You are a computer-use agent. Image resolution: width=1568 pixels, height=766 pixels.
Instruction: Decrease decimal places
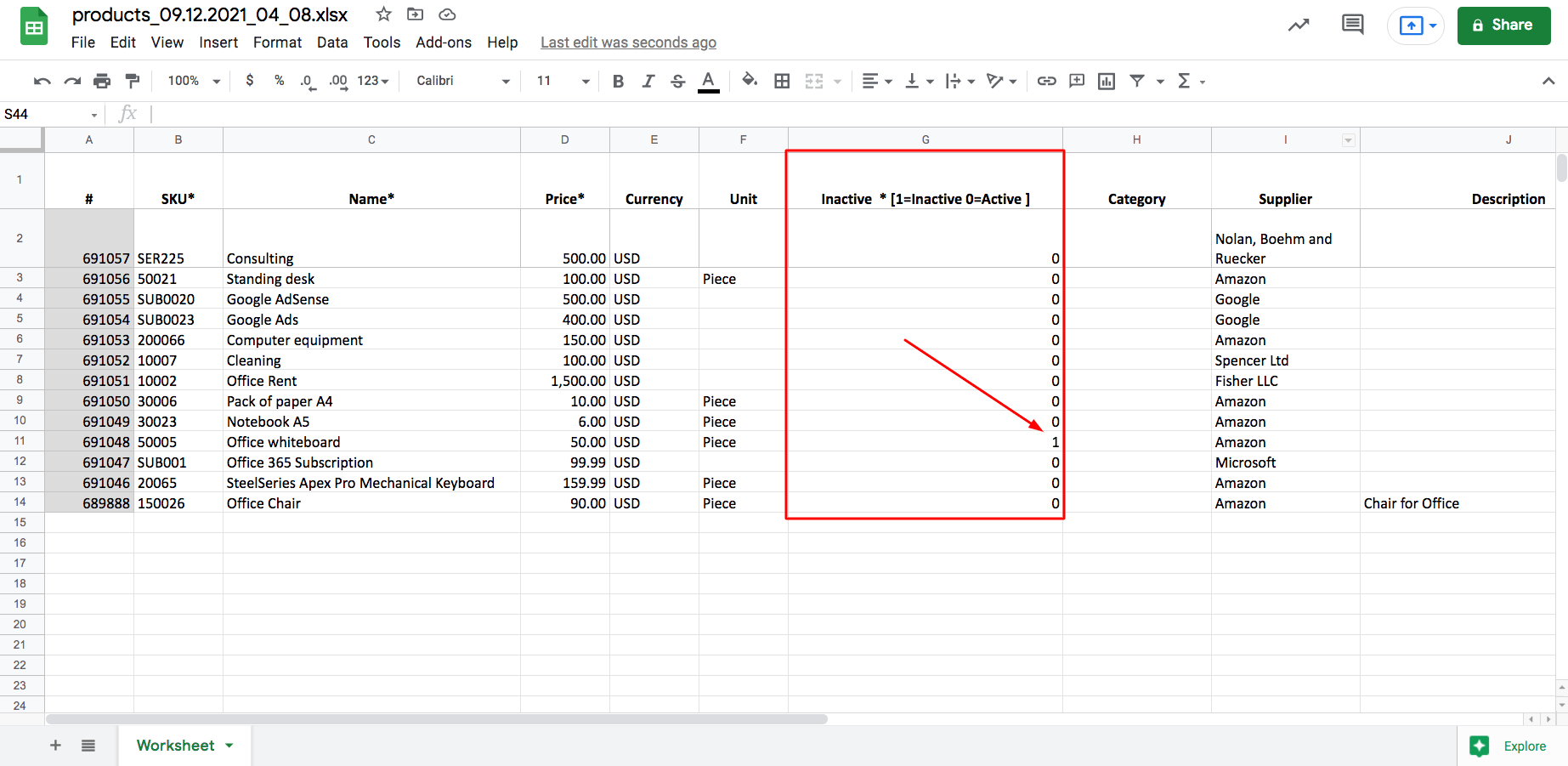[307, 82]
